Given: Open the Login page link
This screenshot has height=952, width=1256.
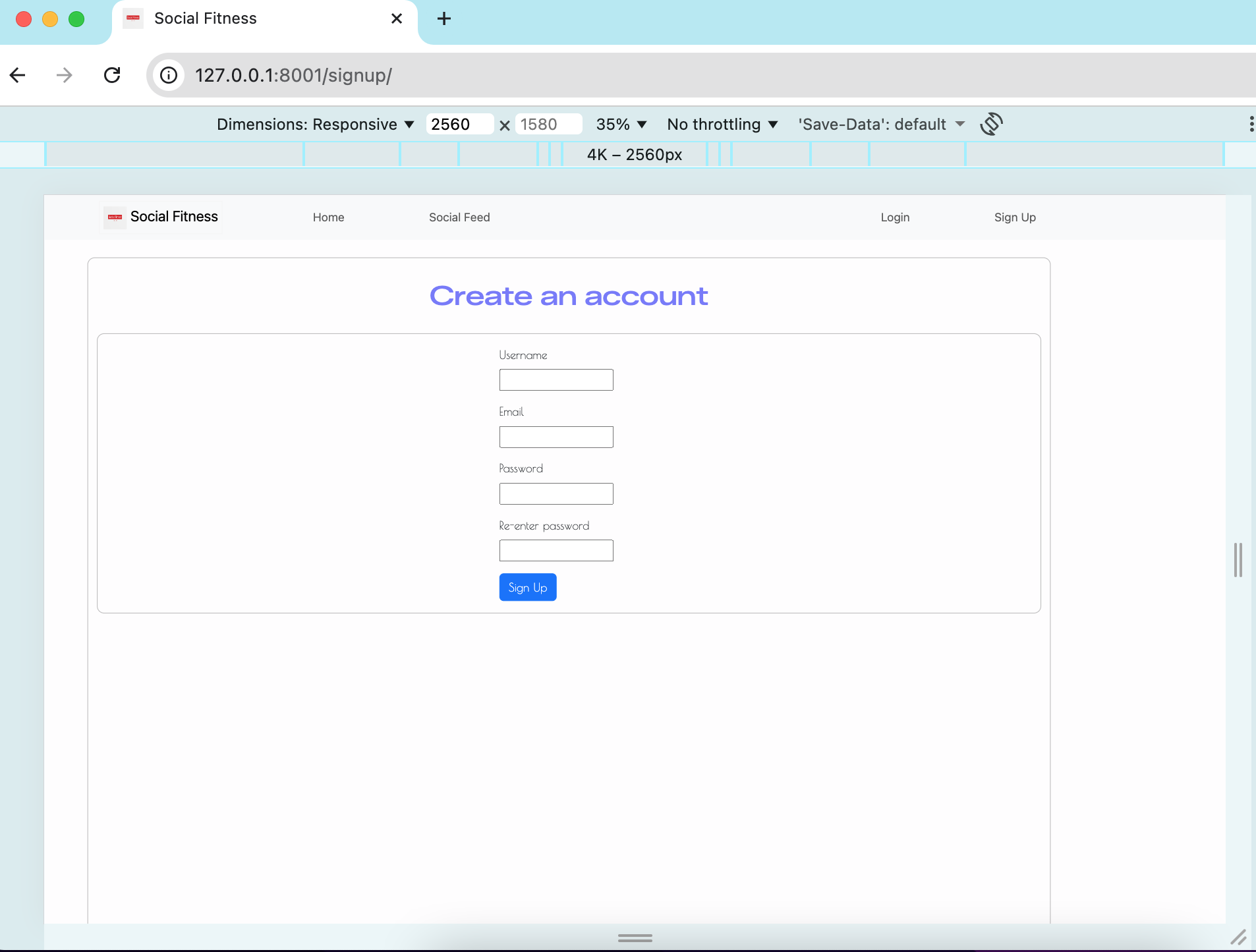Looking at the screenshot, I should click(894, 217).
